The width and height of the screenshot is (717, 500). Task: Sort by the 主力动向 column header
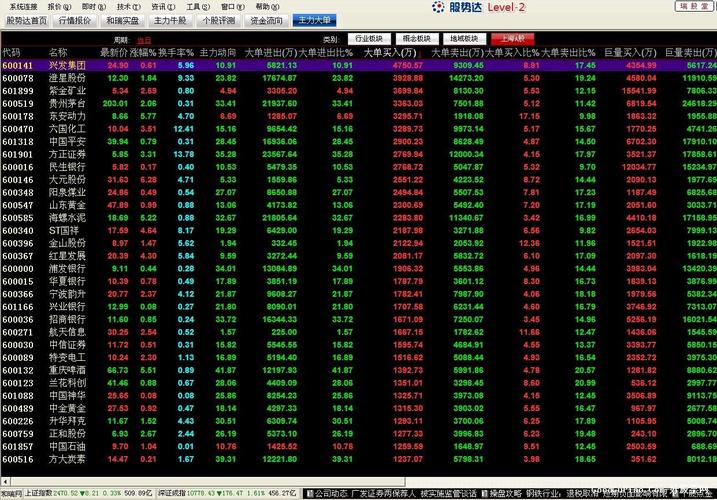tap(218, 53)
